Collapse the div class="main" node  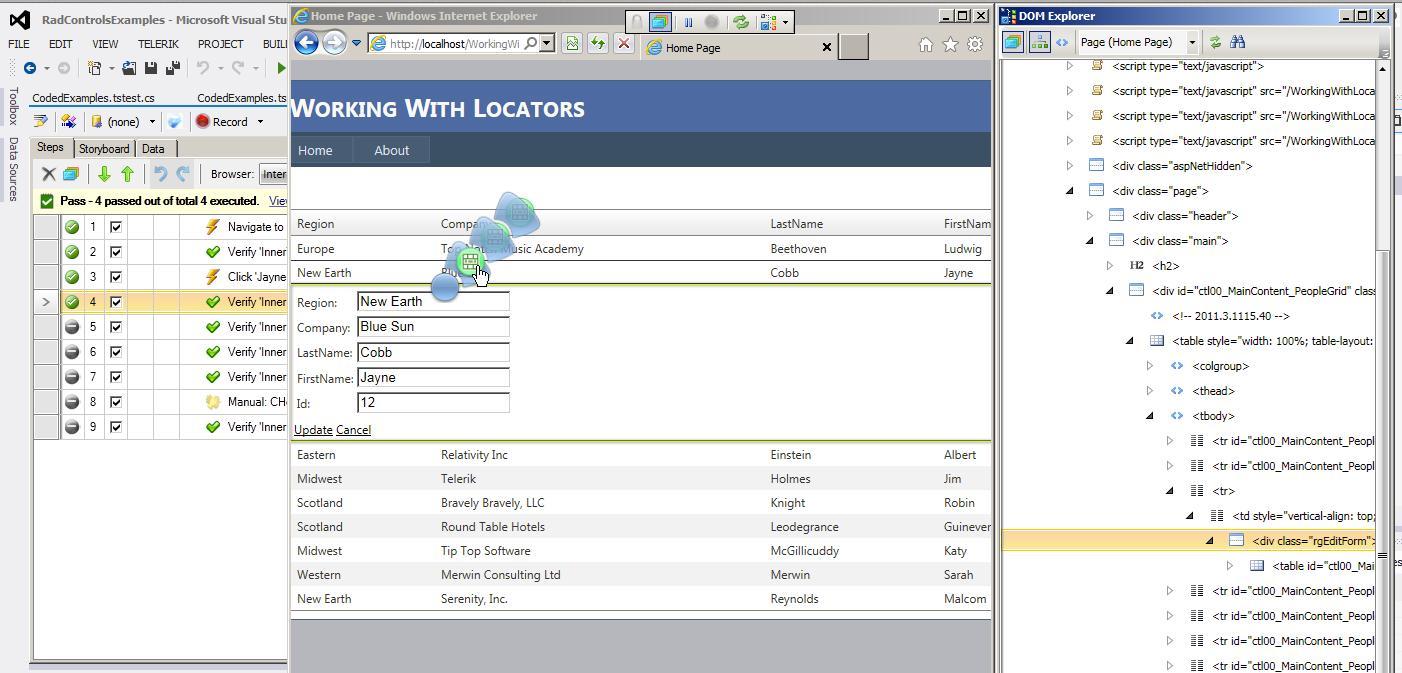pos(1089,241)
